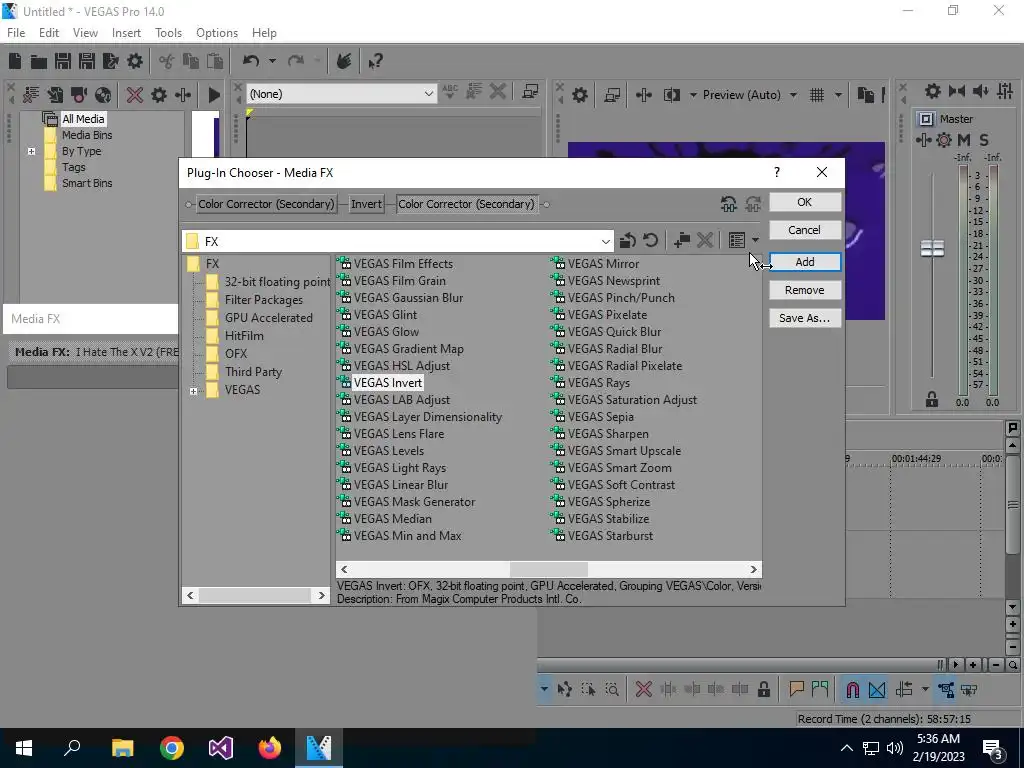Screen dimensions: 1024x768
Task: Open Chrome from the Windows taskbar
Action: [172, 748]
